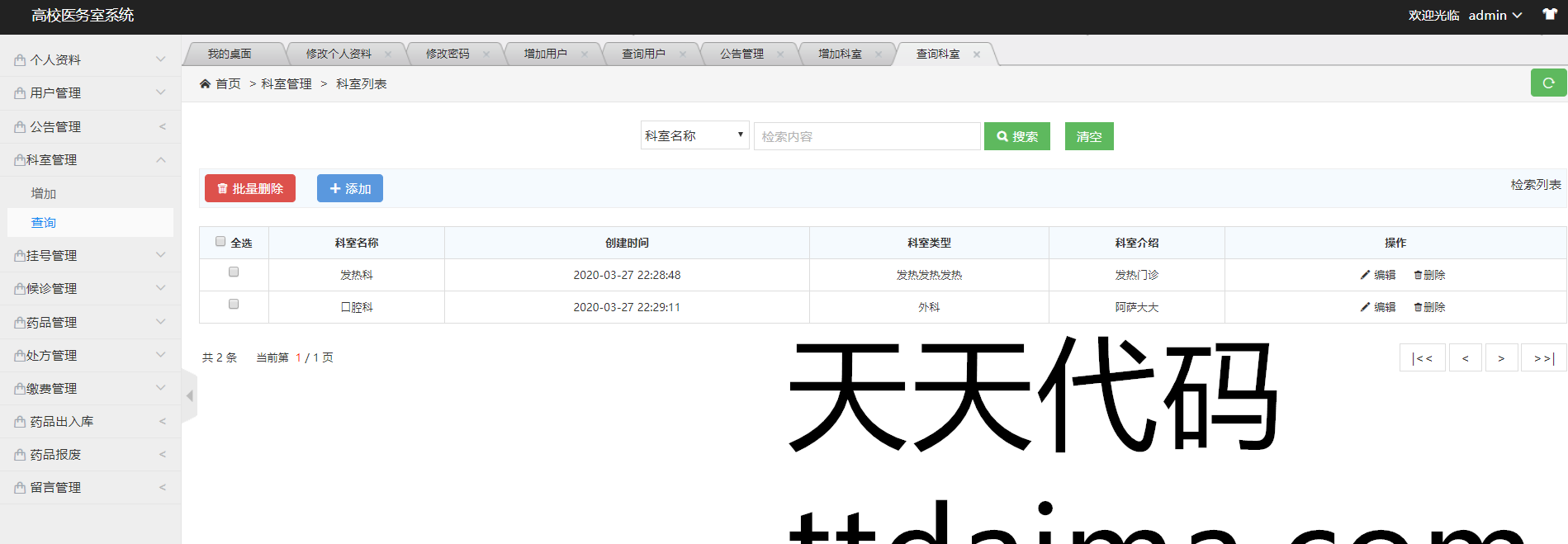The image size is (1568, 544).
Task: Check the box for 发热科 row
Action: pyautogui.click(x=234, y=272)
